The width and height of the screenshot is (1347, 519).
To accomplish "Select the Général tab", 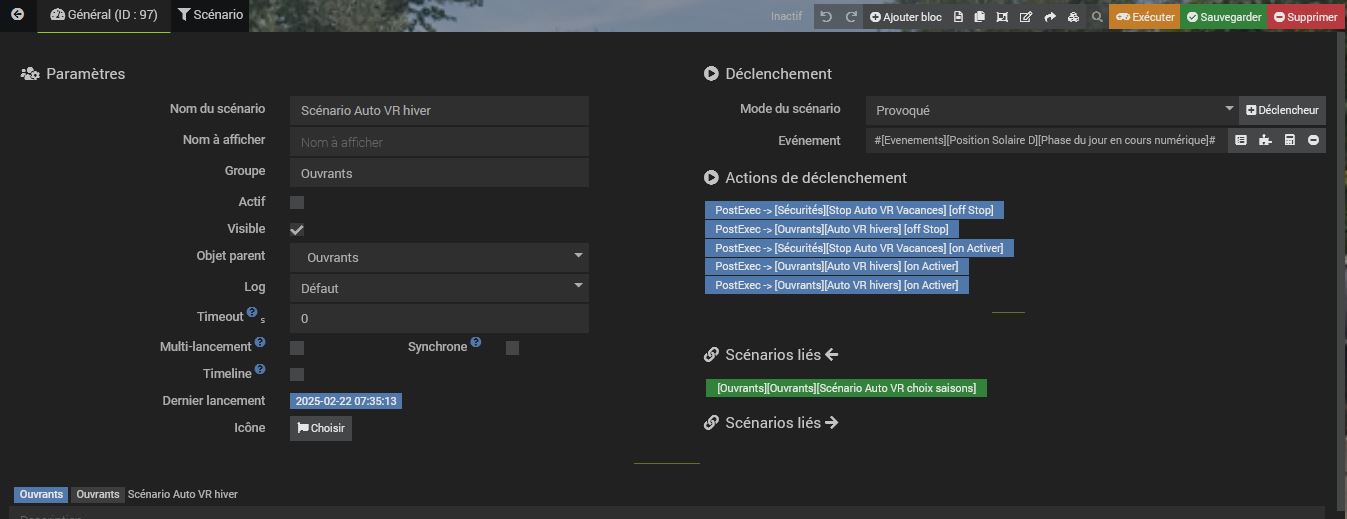I will (x=104, y=15).
